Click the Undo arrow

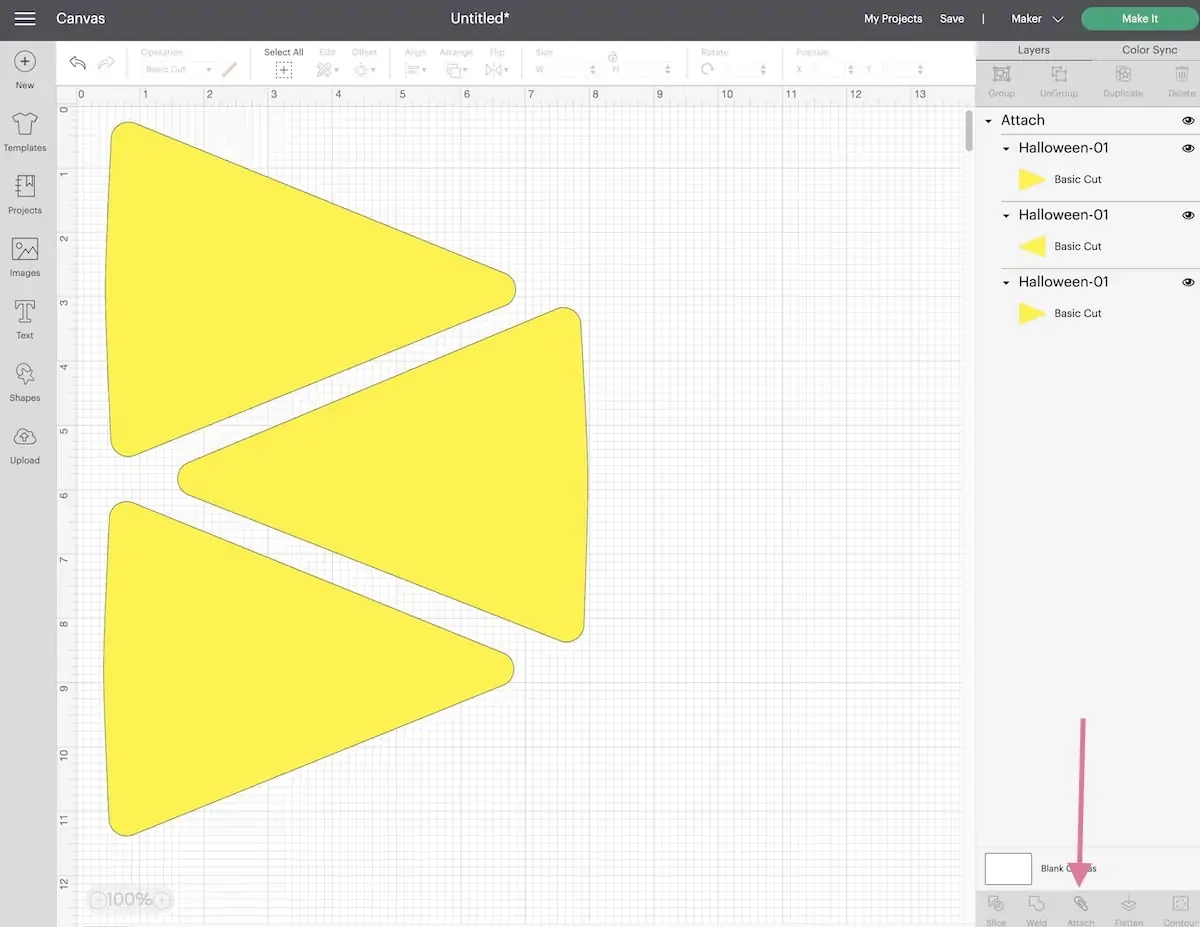[78, 63]
